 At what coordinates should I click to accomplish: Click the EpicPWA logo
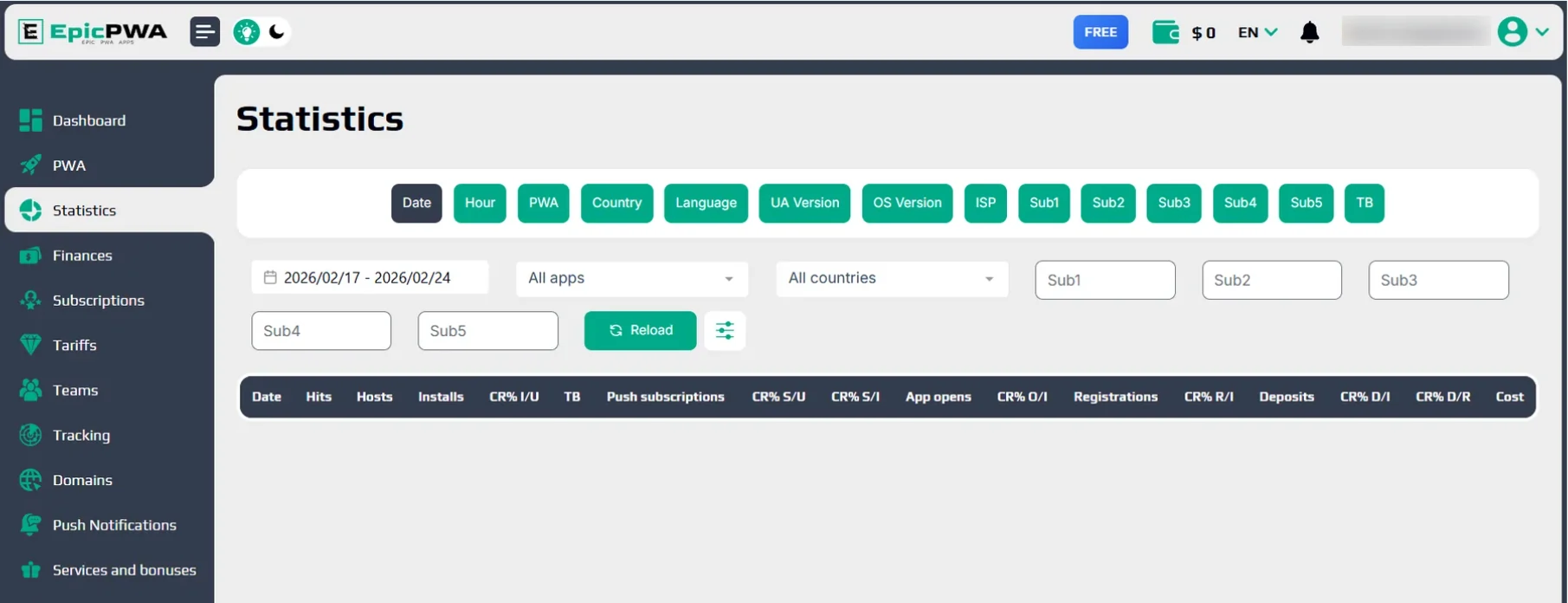coord(92,32)
